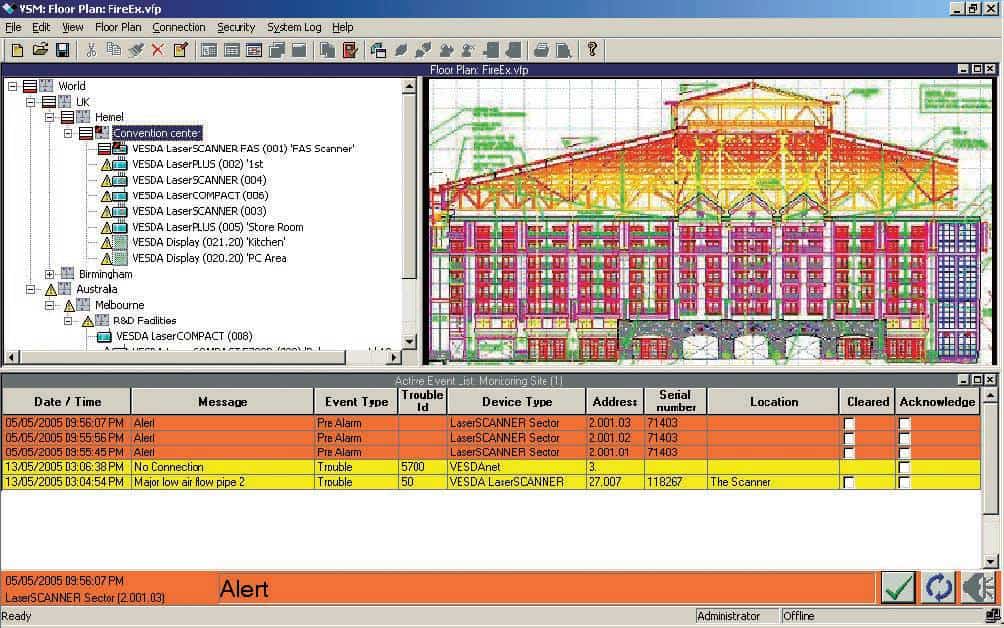Collapse the Australia tree node
Image resolution: width=1004 pixels, height=628 pixels.
tap(31, 289)
